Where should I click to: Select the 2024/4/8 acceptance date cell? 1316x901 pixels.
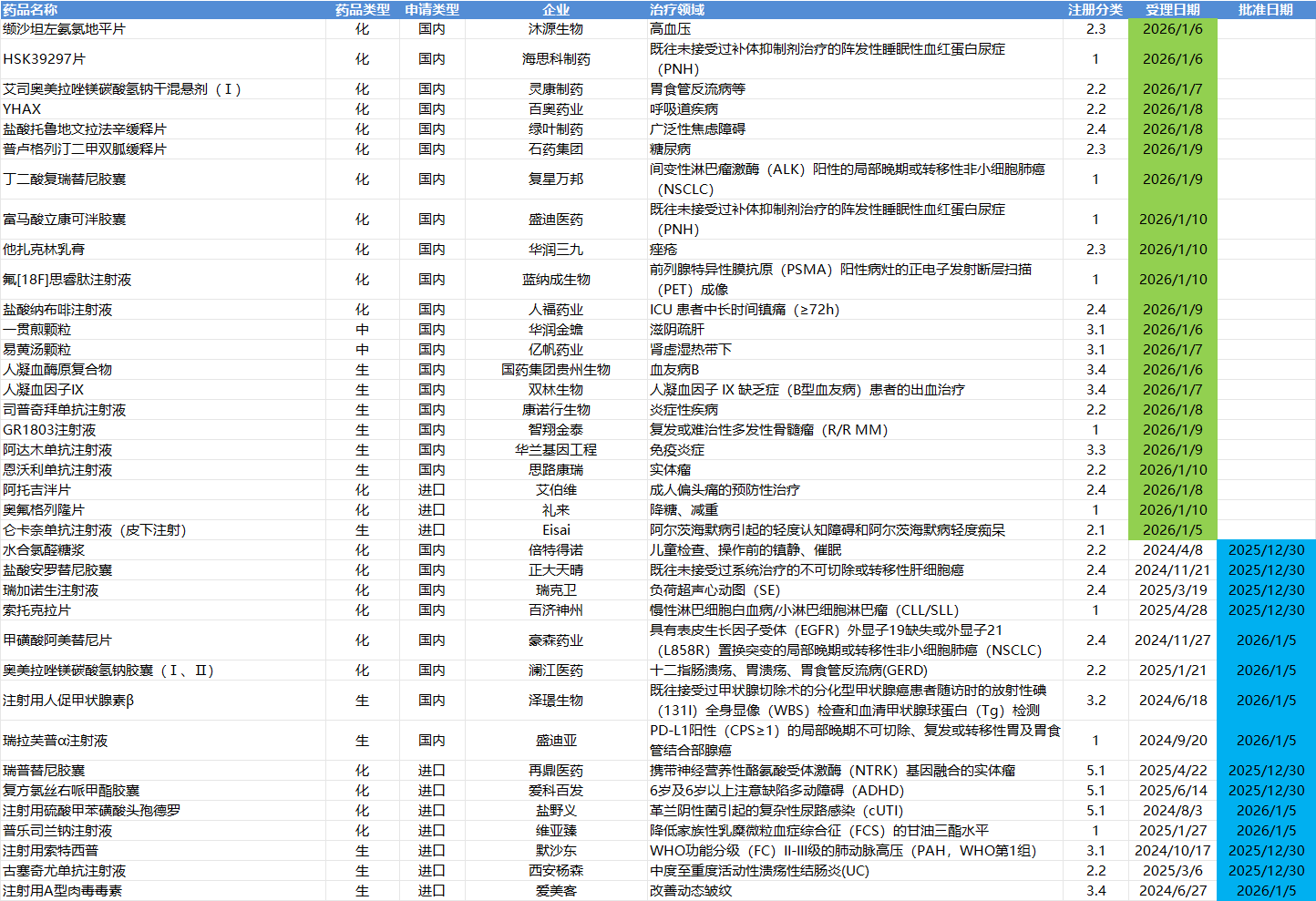coord(1172,550)
